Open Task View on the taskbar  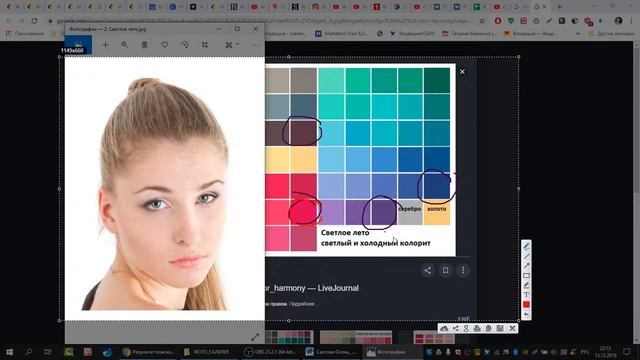(x=48, y=352)
